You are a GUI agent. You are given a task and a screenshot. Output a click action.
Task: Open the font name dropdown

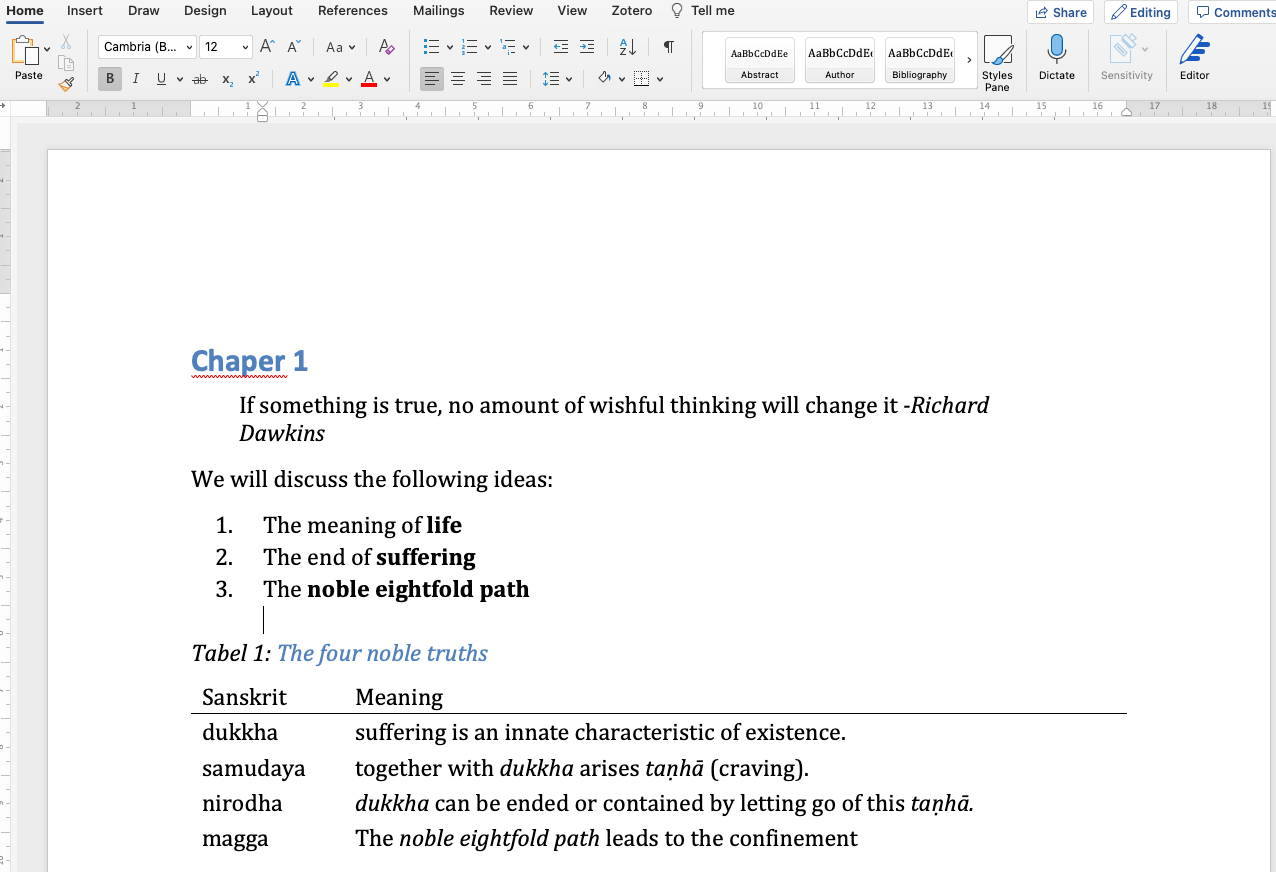tap(189, 48)
